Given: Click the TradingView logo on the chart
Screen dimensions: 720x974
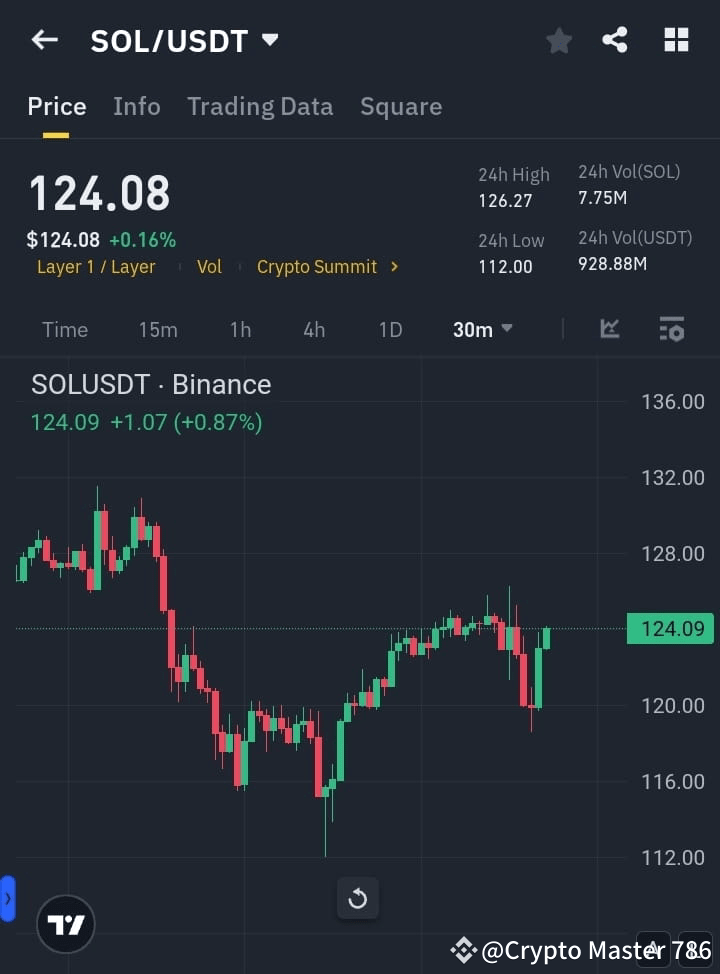Looking at the screenshot, I should pos(66,924).
